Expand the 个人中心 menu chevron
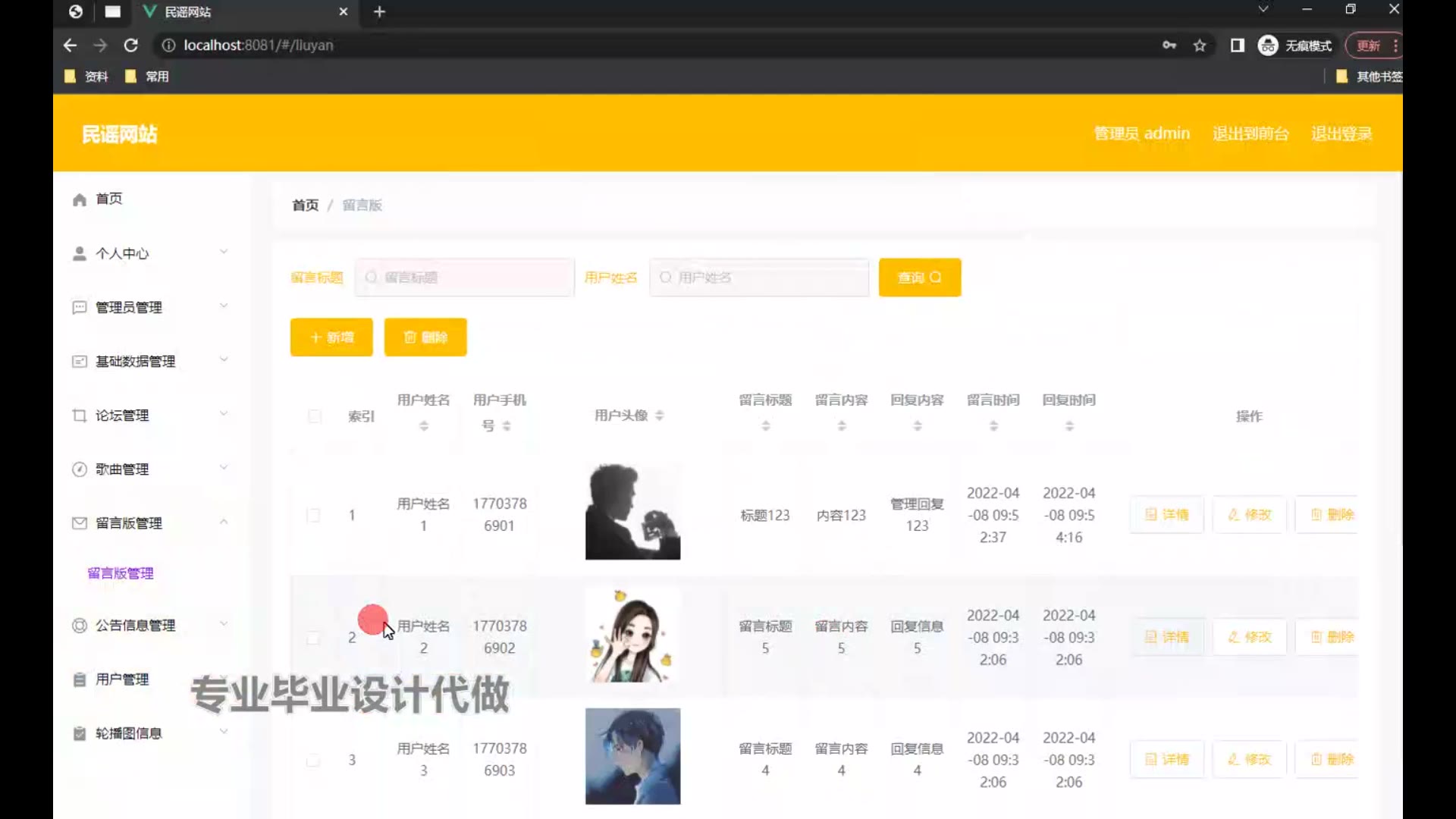 click(224, 252)
